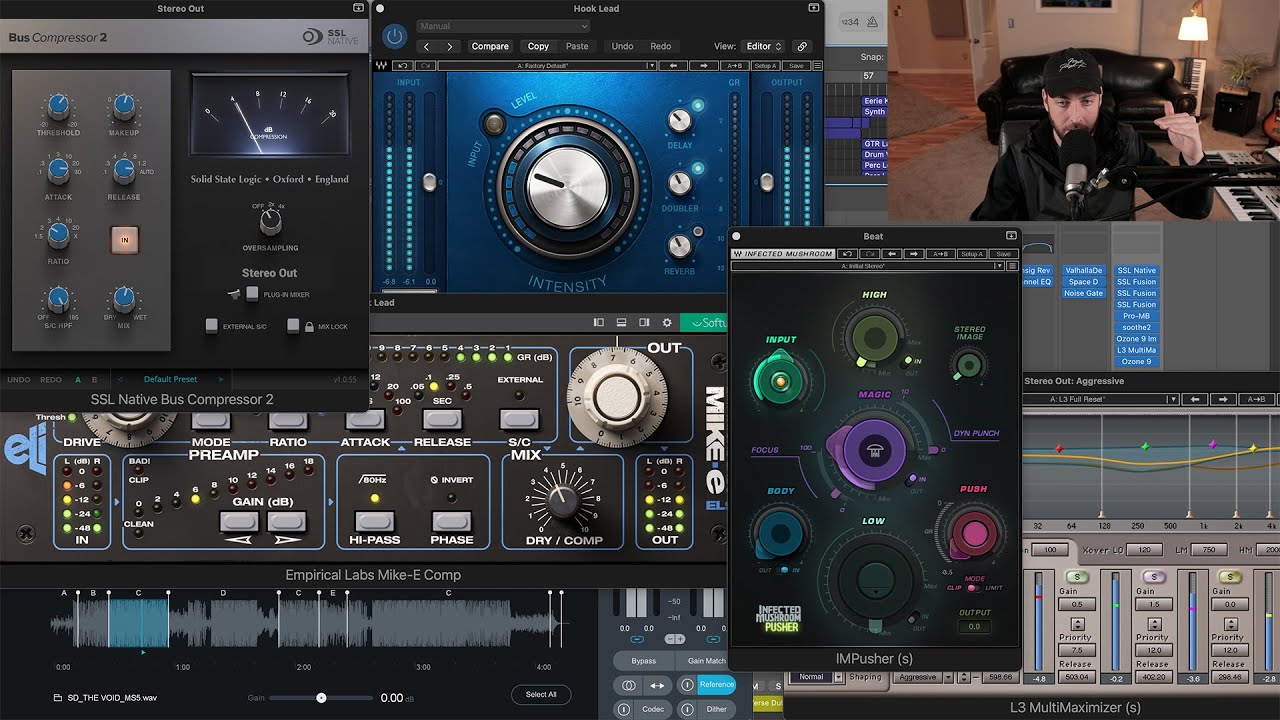Go to previous preset in Hook Lead window
The width and height of the screenshot is (1280, 720).
pyautogui.click(x=427, y=46)
